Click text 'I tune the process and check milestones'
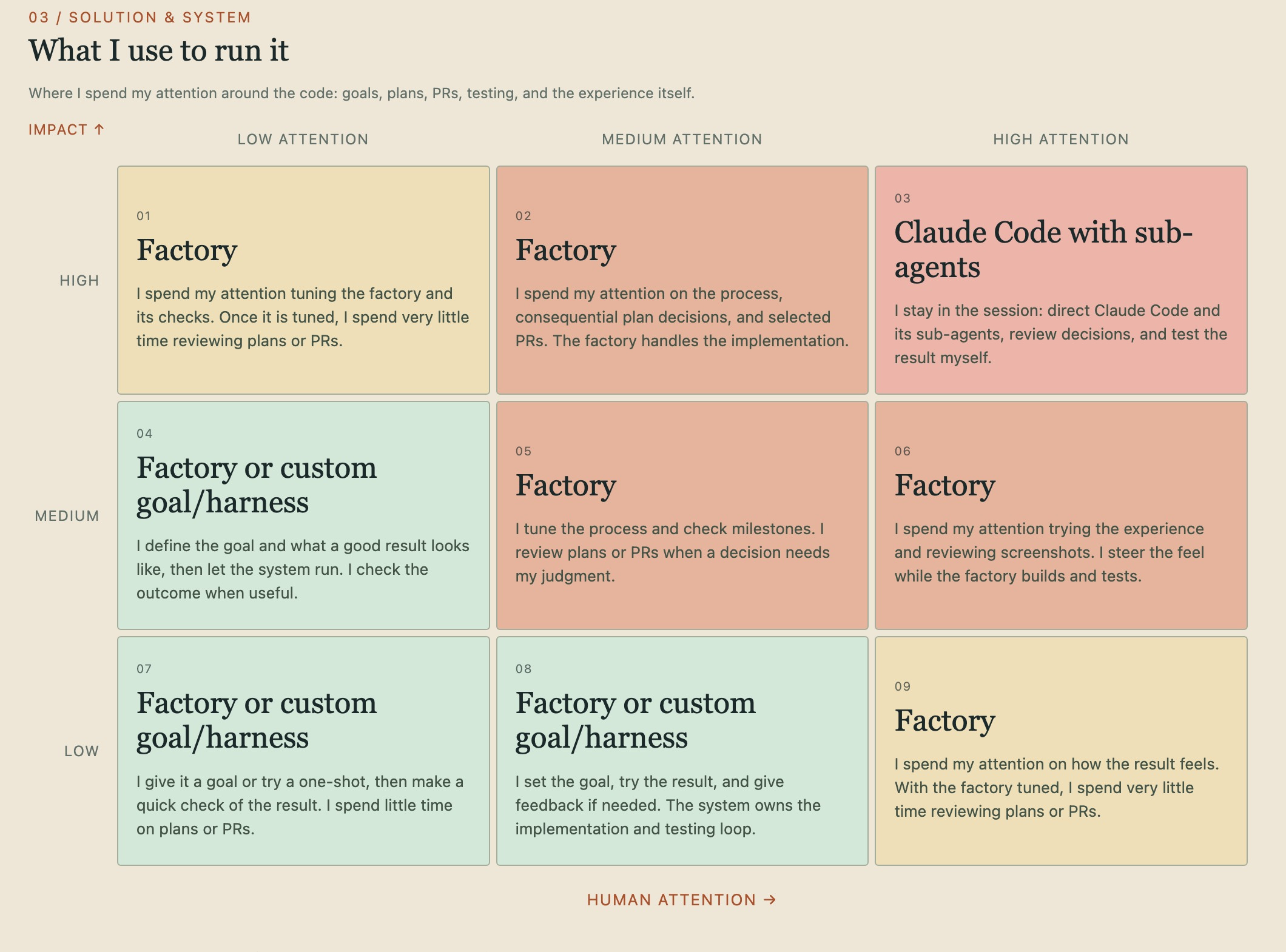The width and height of the screenshot is (1286, 952). click(x=665, y=529)
